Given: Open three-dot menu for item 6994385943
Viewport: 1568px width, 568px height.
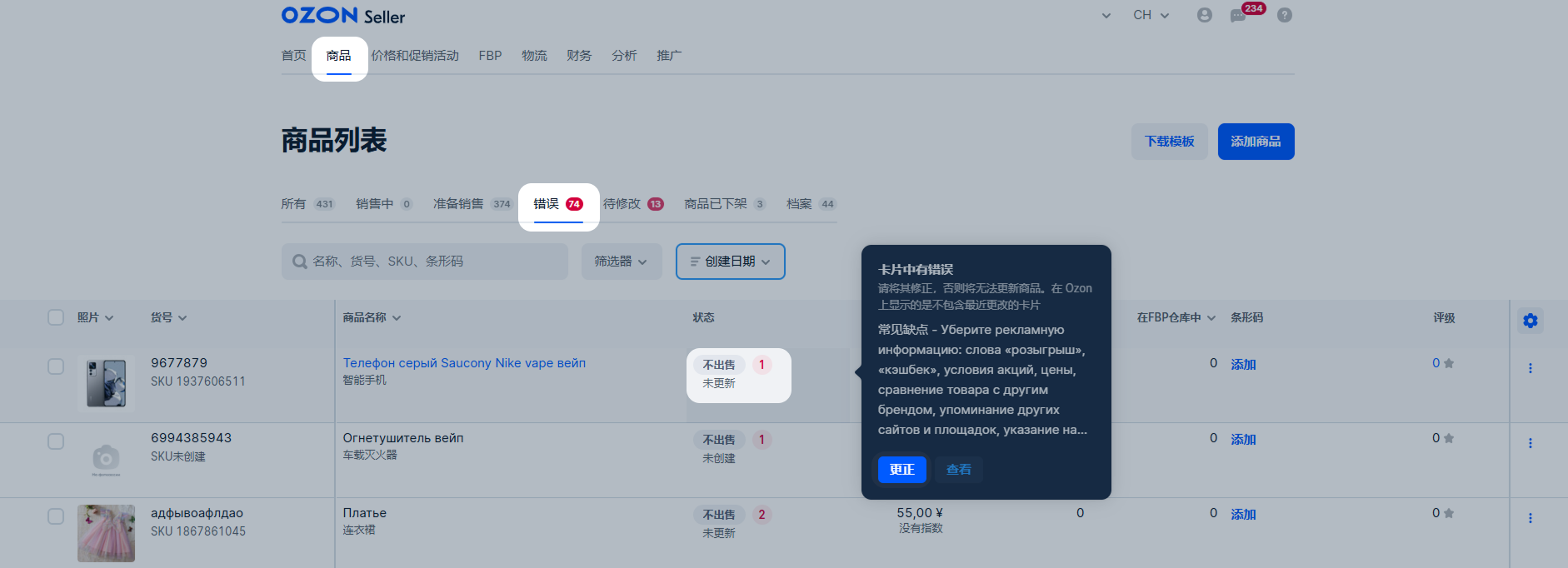Looking at the screenshot, I should pyautogui.click(x=1530, y=443).
